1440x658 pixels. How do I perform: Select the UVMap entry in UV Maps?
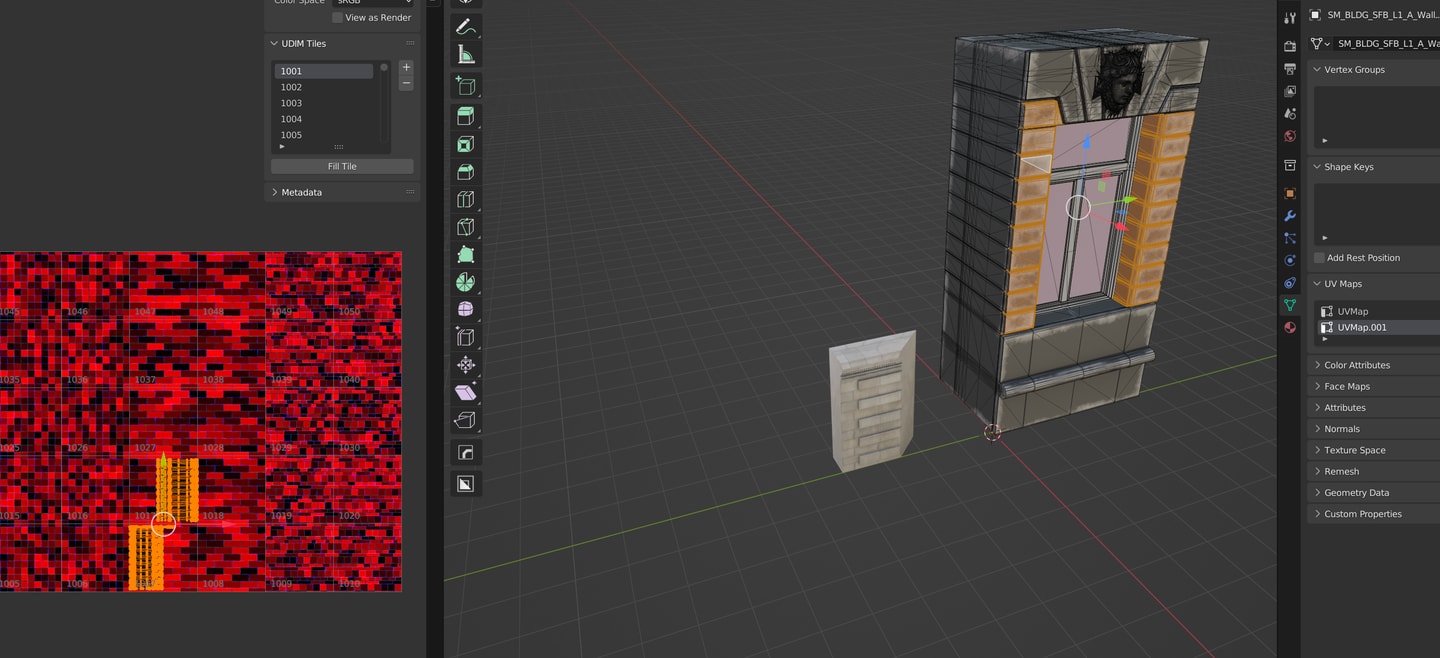point(1353,311)
